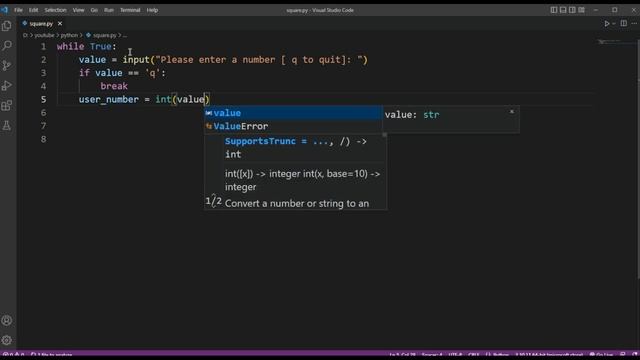Split the editor to the right

[x=624, y=24]
